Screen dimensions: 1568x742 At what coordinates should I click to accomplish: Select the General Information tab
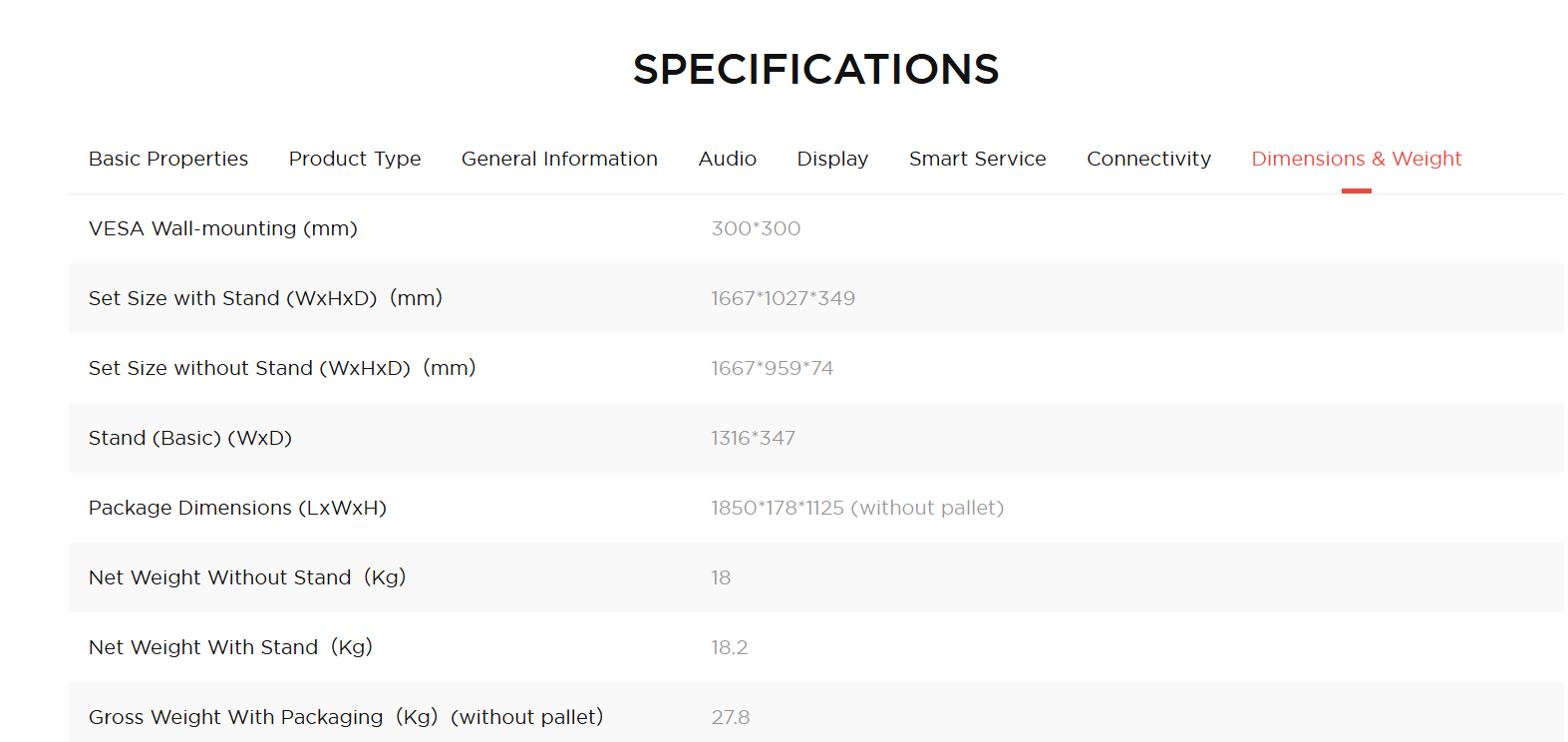pyautogui.click(x=559, y=159)
